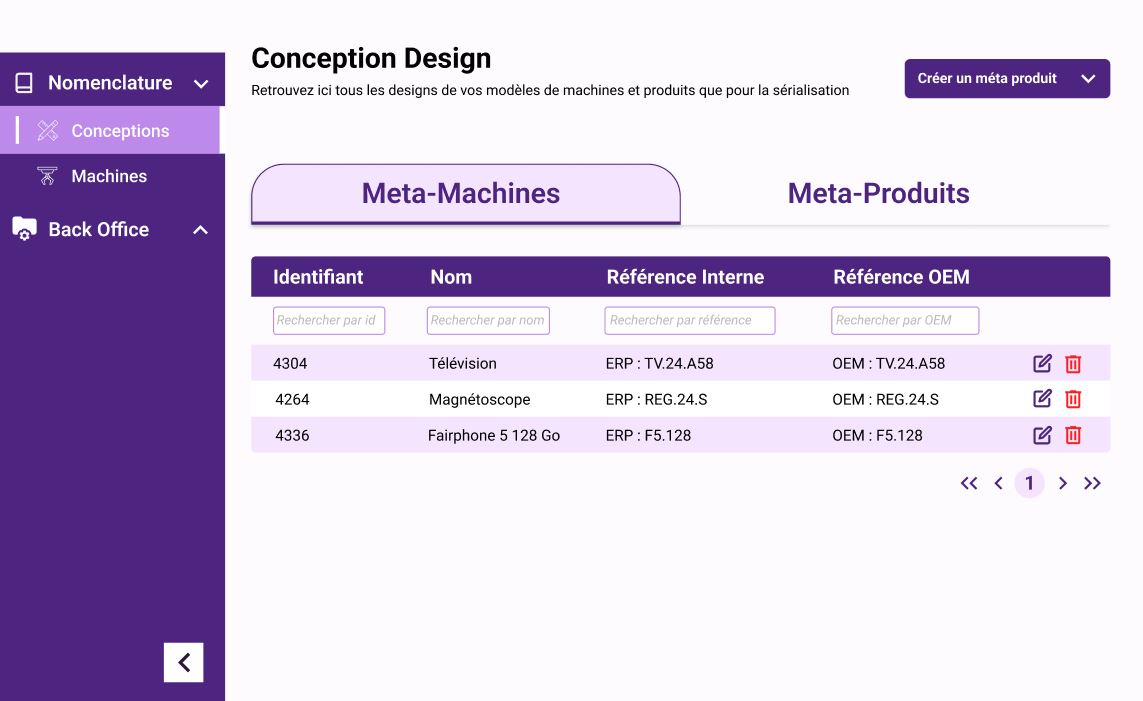Open editor for Fairphone 5 128 Go
The height and width of the screenshot is (701, 1143).
[1042, 435]
